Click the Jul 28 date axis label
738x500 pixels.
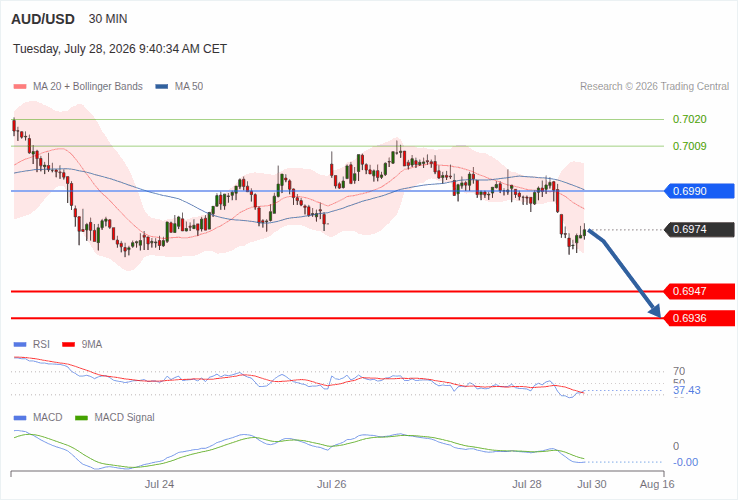point(527,484)
